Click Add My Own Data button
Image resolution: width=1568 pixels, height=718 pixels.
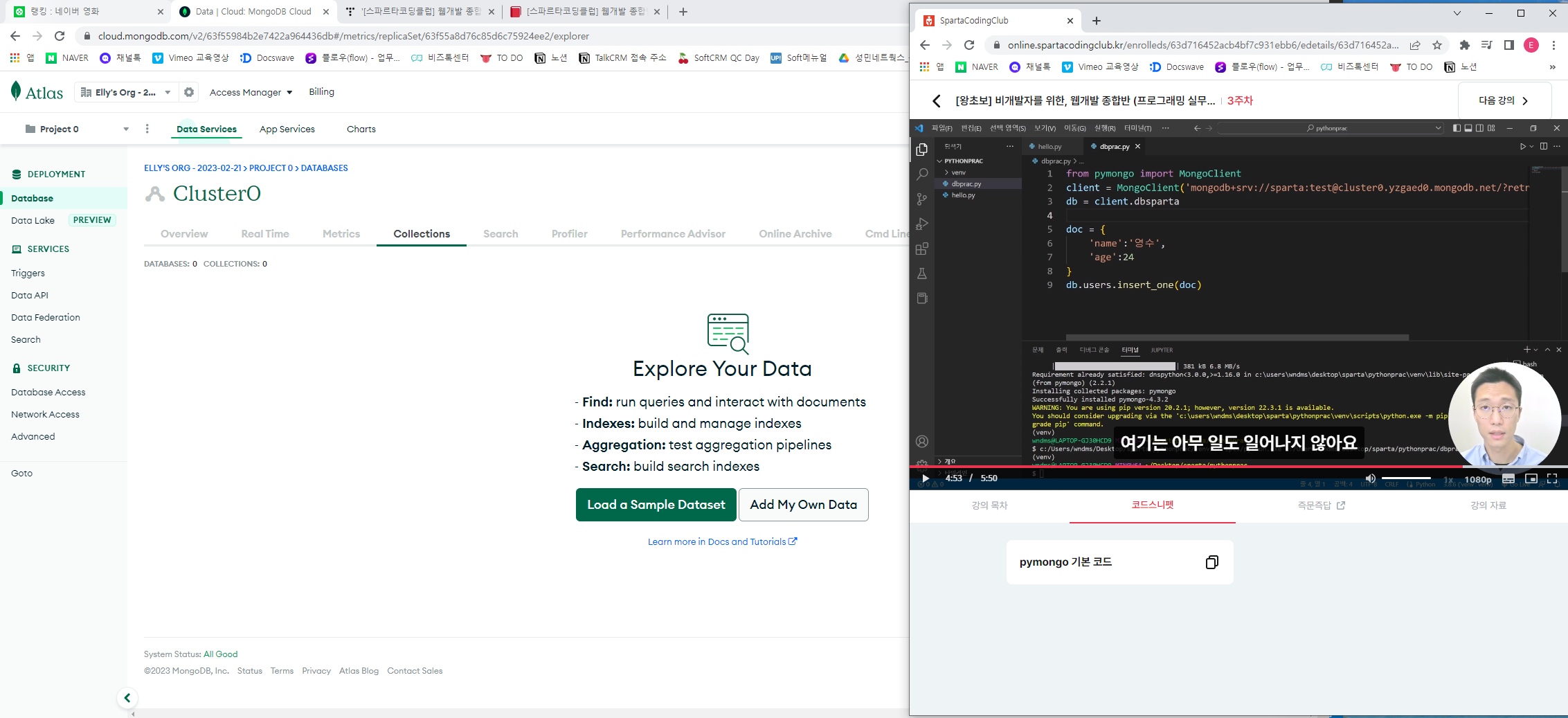[x=804, y=505]
